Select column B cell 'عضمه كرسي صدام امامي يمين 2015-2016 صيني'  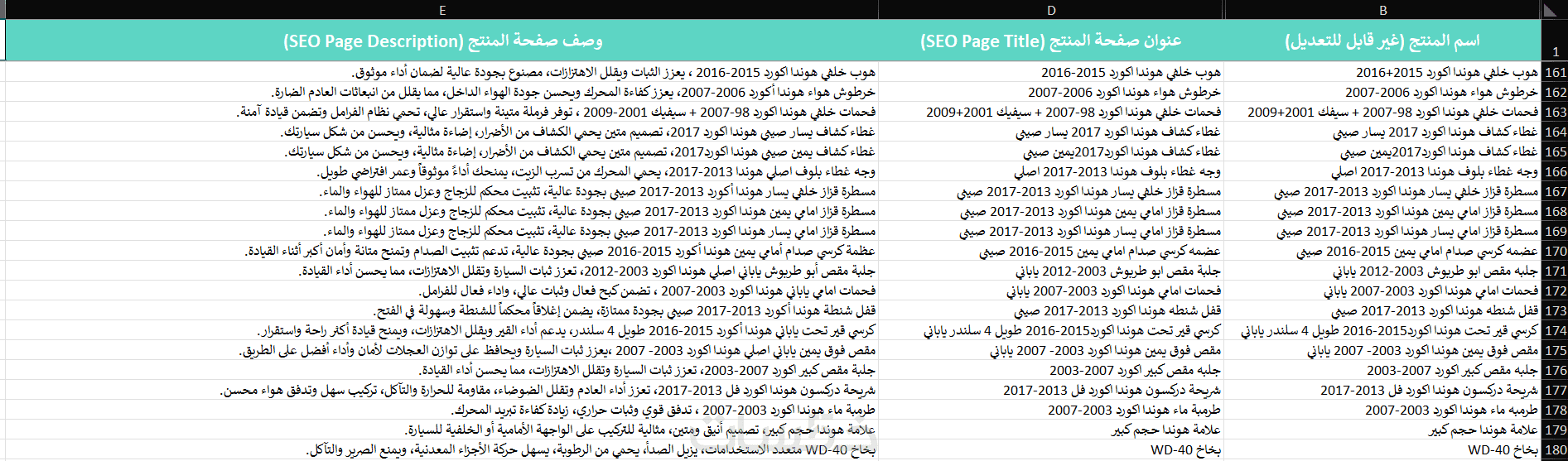[1383, 251]
